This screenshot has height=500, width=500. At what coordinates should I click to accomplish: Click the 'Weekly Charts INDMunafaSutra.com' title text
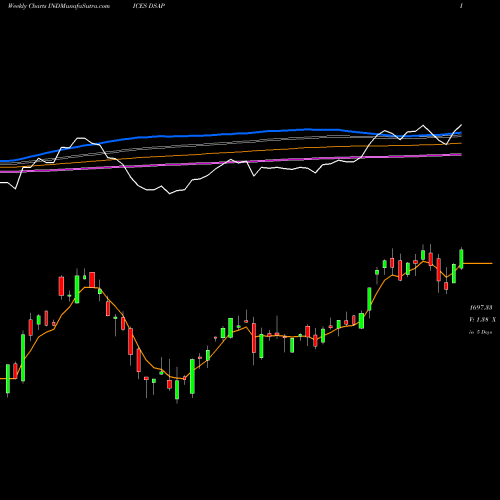(x=59, y=6)
